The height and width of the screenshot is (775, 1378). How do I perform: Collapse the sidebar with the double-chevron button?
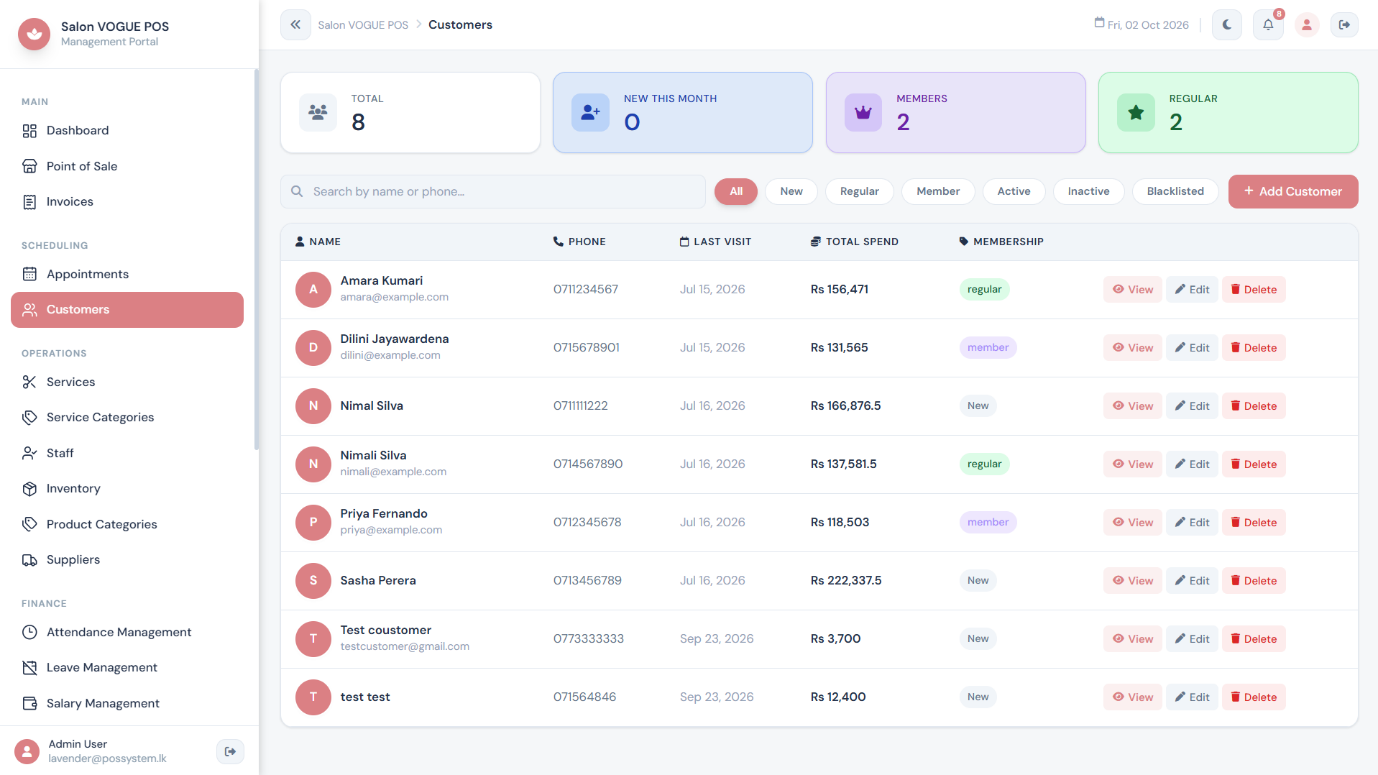[296, 25]
